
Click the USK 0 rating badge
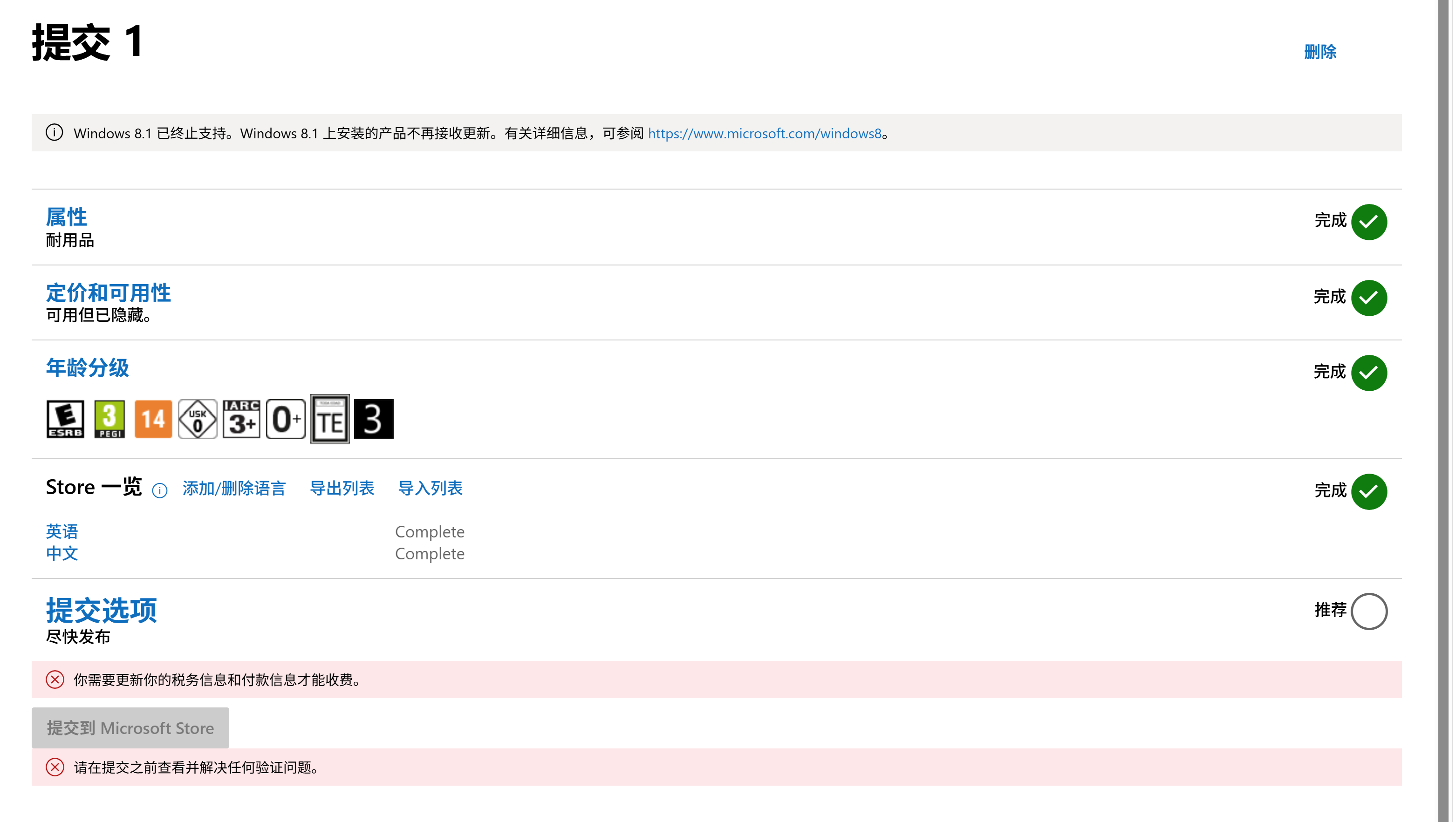197,419
